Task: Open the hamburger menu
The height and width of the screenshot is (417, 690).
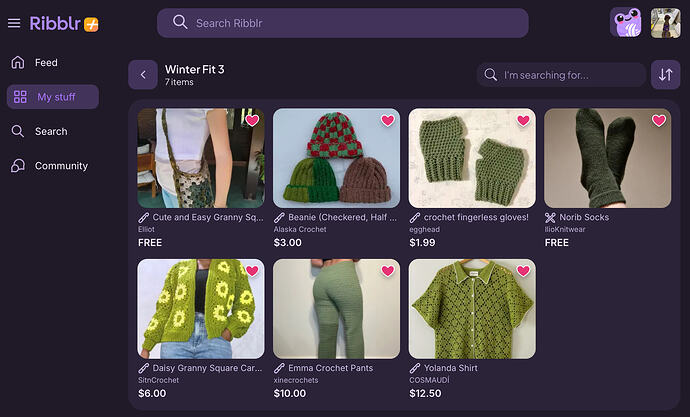Action: (x=14, y=23)
